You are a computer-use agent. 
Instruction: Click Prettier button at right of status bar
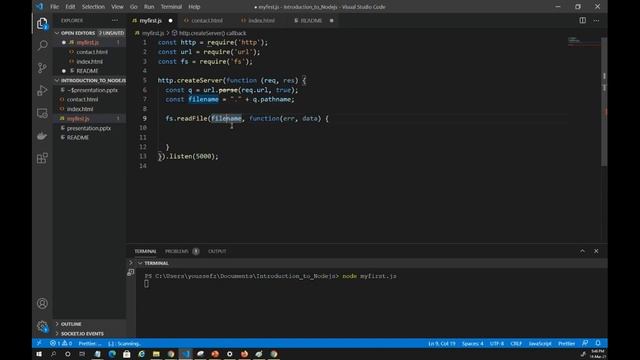(567, 343)
